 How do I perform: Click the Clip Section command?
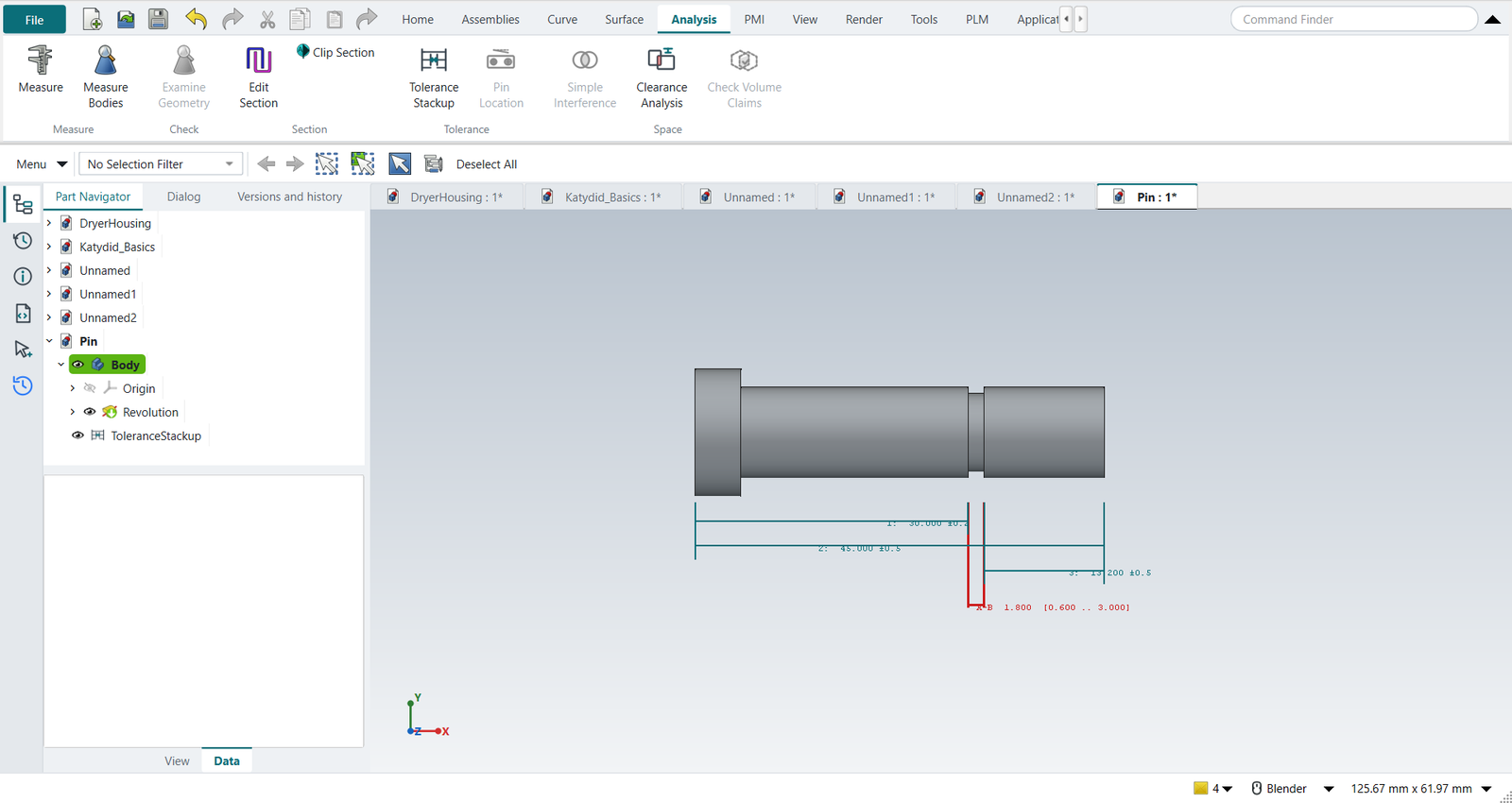coord(335,52)
